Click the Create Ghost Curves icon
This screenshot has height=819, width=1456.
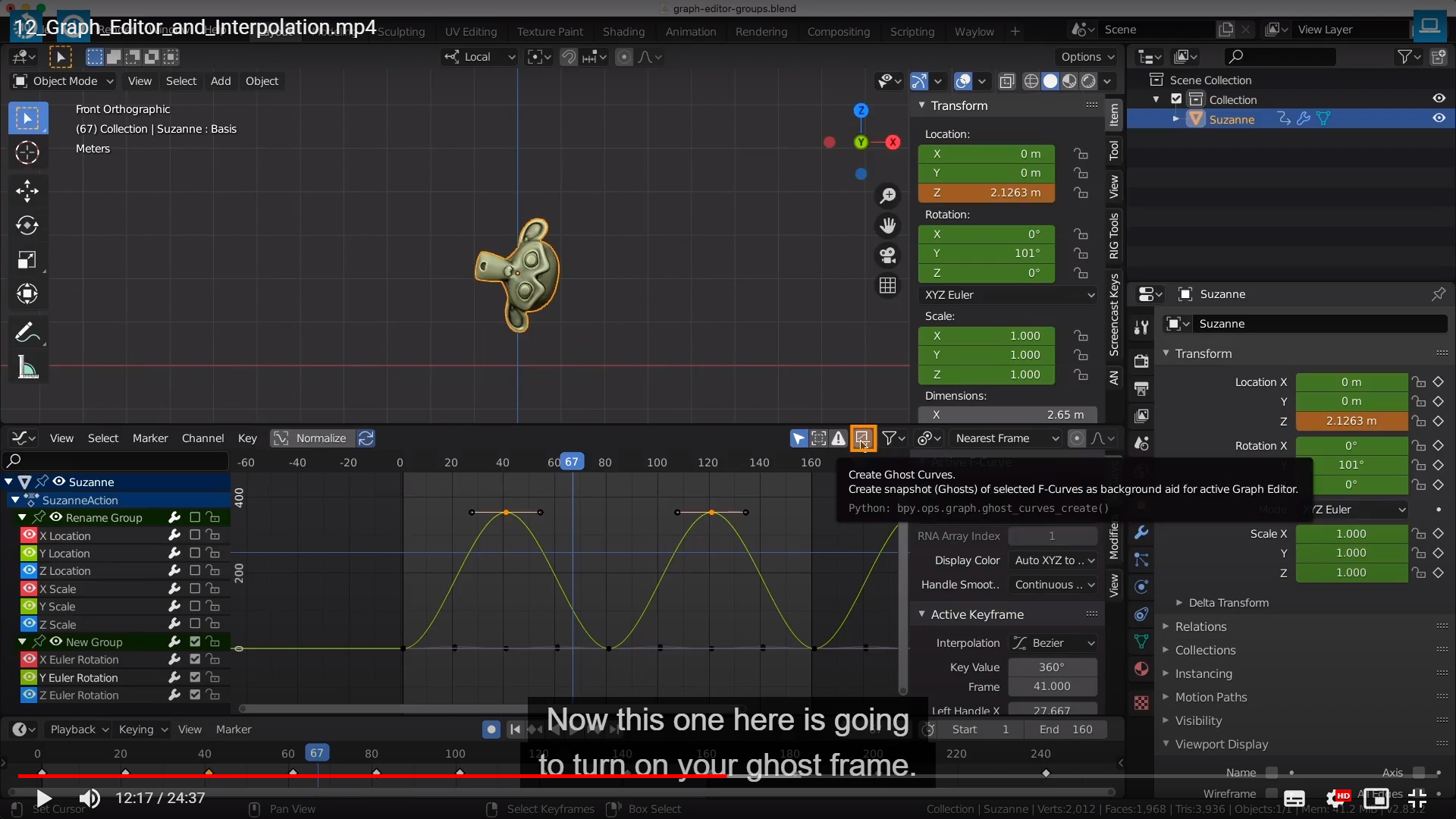862,438
